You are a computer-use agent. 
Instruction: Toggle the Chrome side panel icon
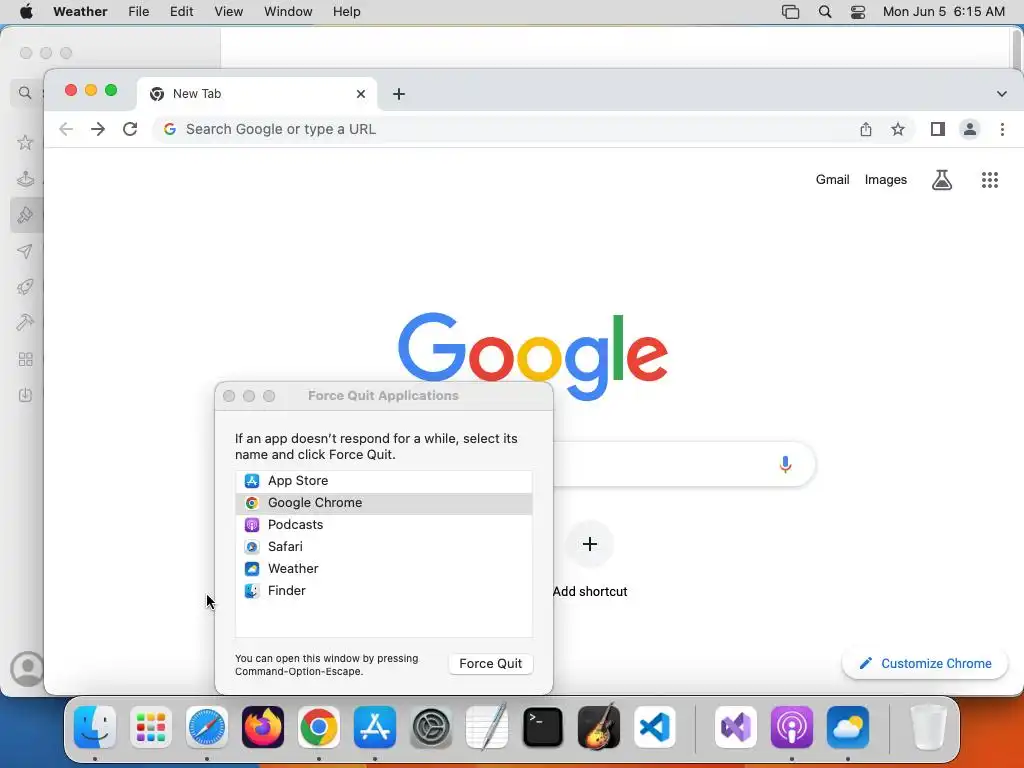[x=938, y=129]
